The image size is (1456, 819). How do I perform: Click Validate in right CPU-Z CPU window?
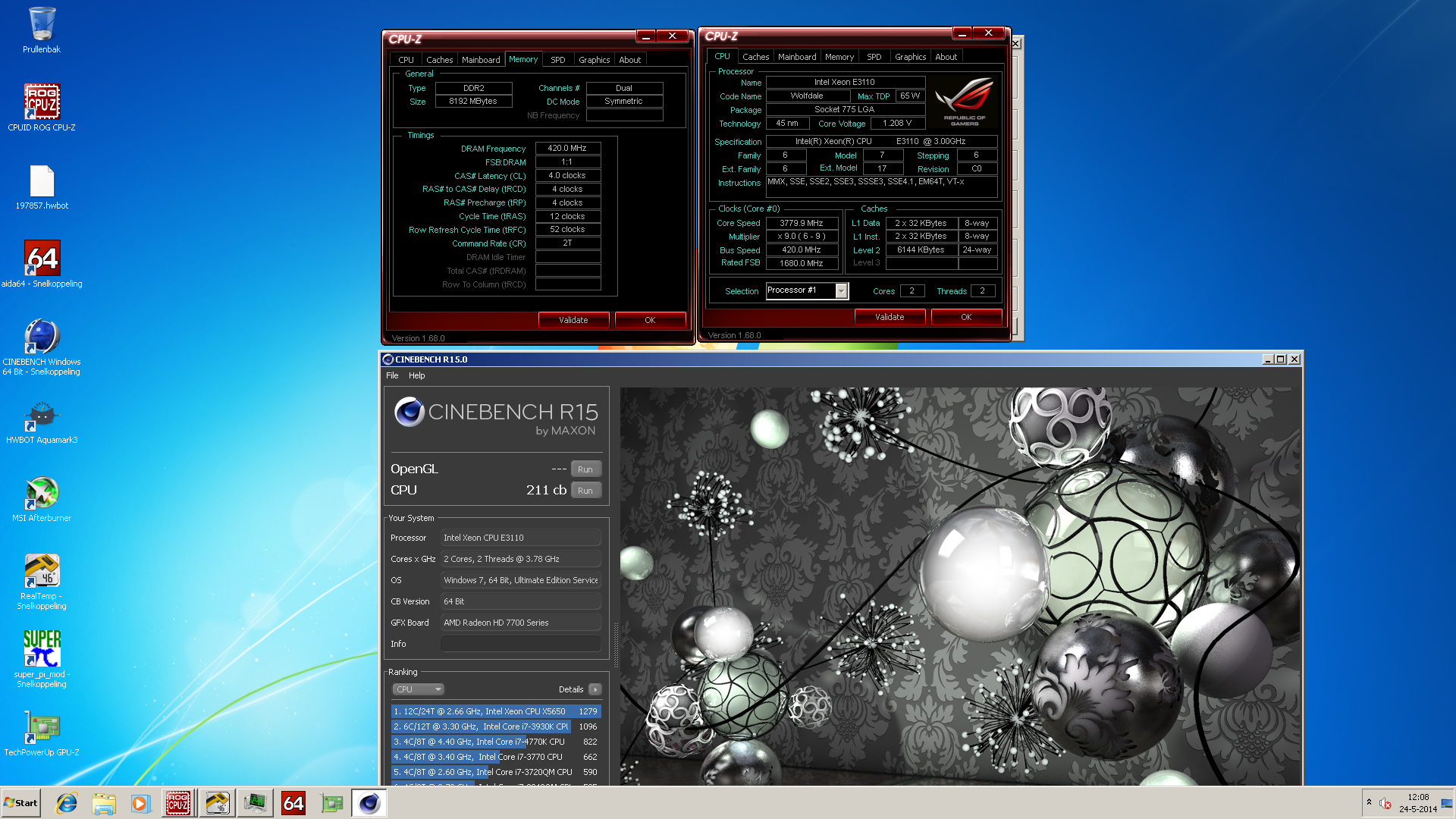coord(890,317)
